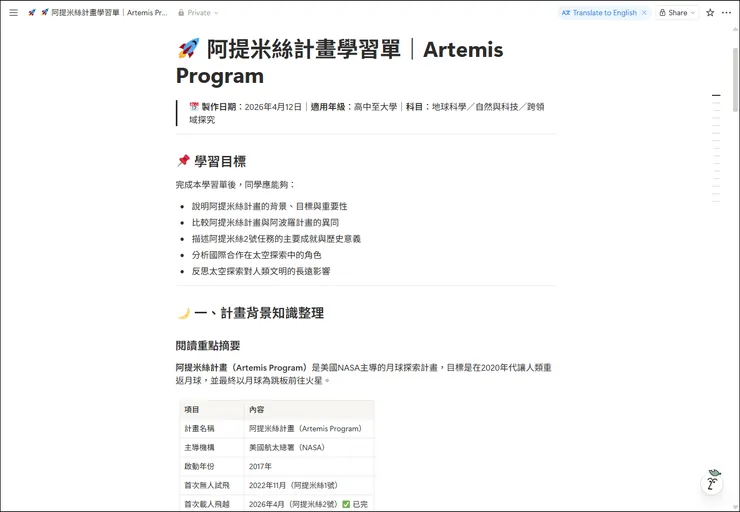Viewport: 740px width, 512px height.
Task: Click bullet 說明阿提米絲計畫的背景、目標與重要性
Action: (x=269, y=206)
